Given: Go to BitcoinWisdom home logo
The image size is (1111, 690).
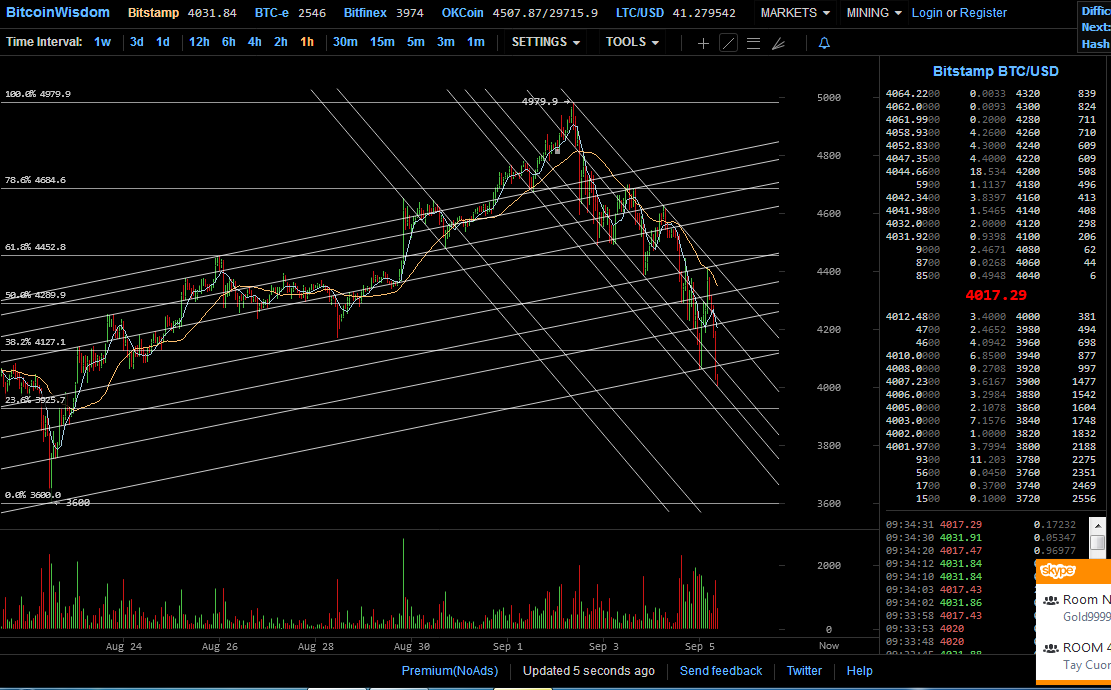Looking at the screenshot, I should [x=57, y=13].
